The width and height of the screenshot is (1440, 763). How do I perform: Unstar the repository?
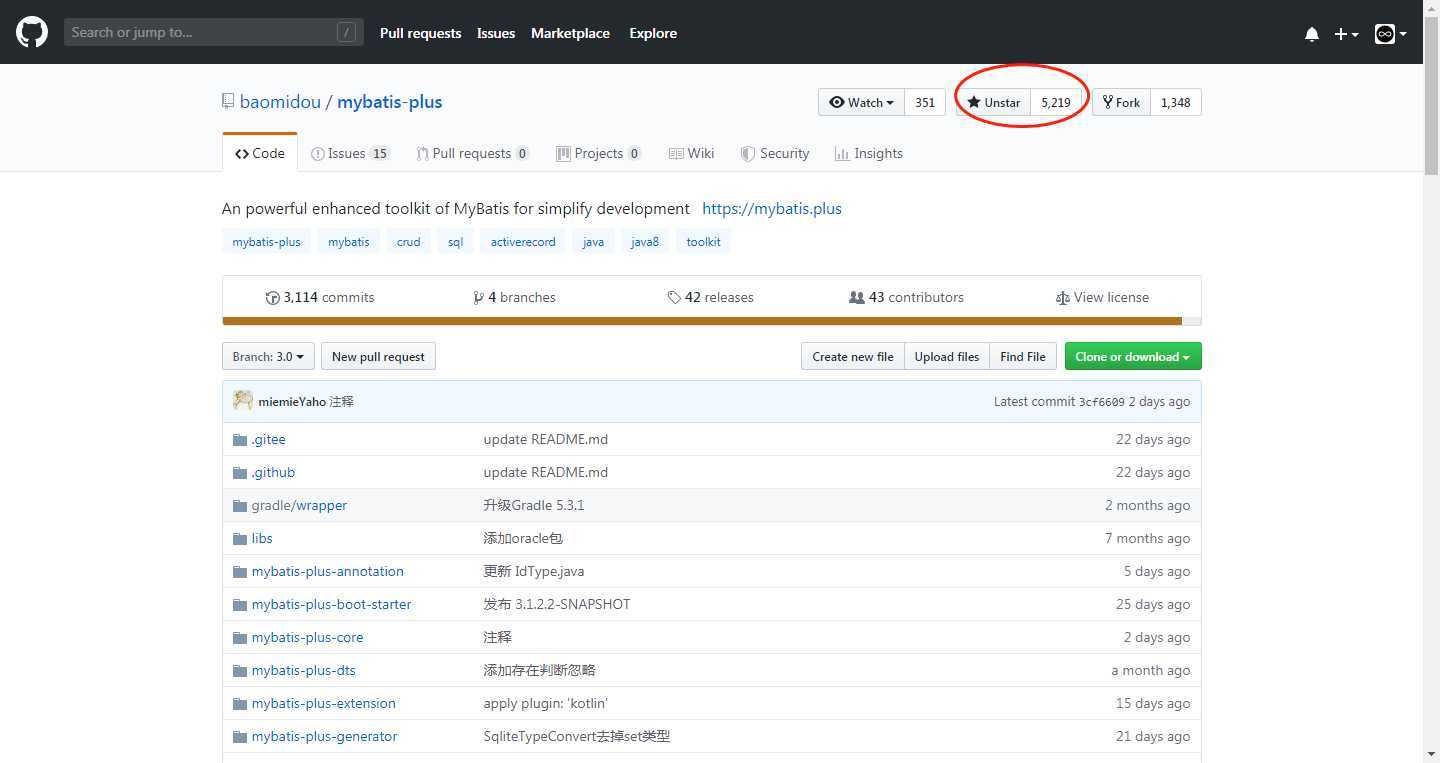993,102
